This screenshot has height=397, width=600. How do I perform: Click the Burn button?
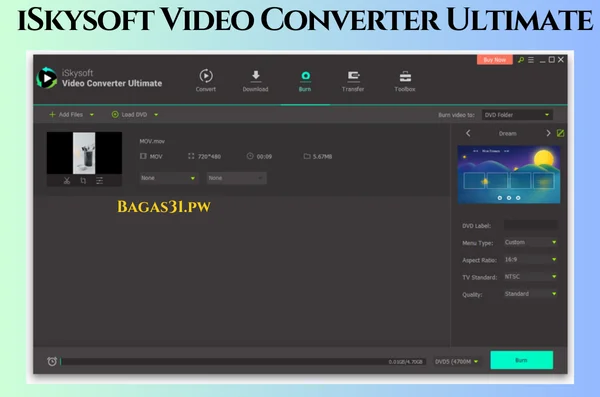[522, 360]
